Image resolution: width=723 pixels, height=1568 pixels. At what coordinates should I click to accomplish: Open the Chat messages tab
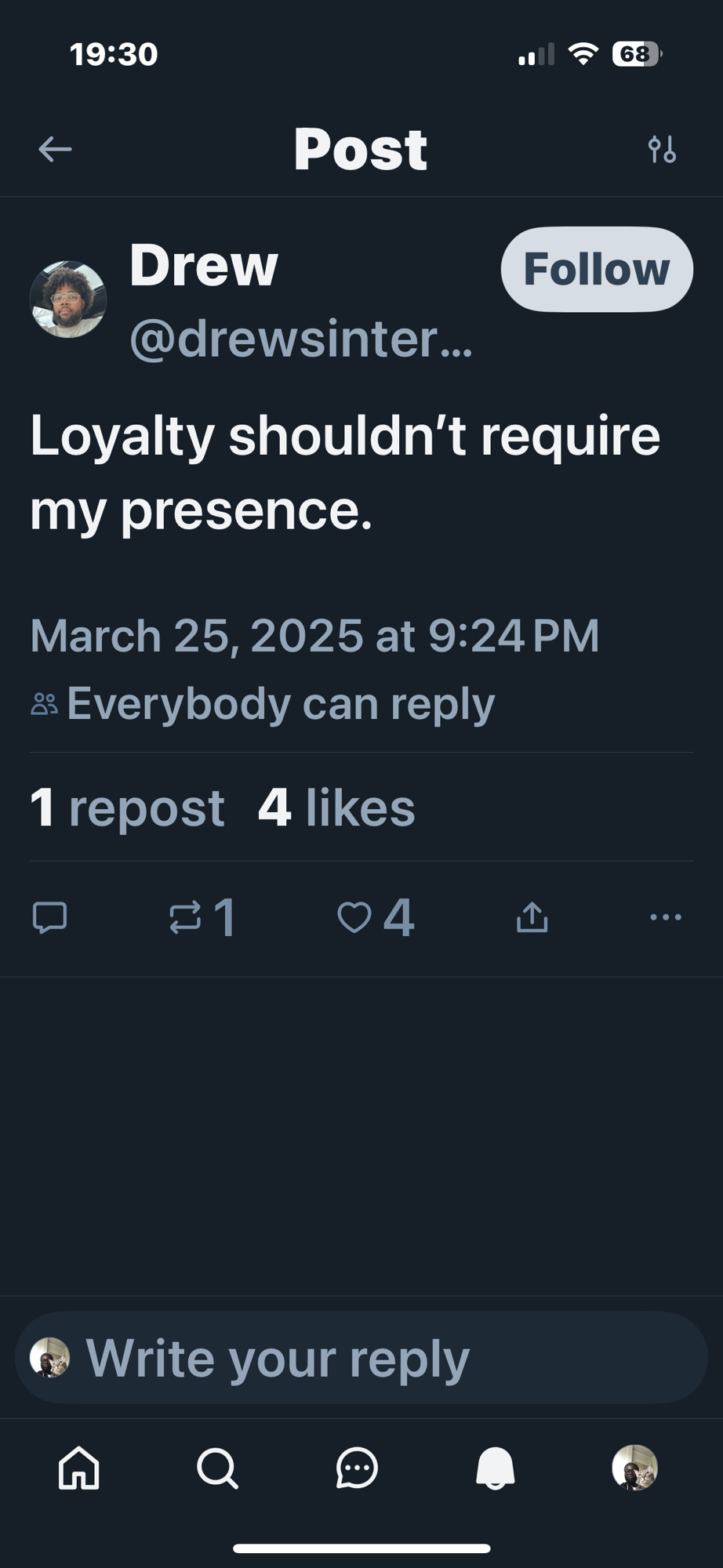point(357,1467)
